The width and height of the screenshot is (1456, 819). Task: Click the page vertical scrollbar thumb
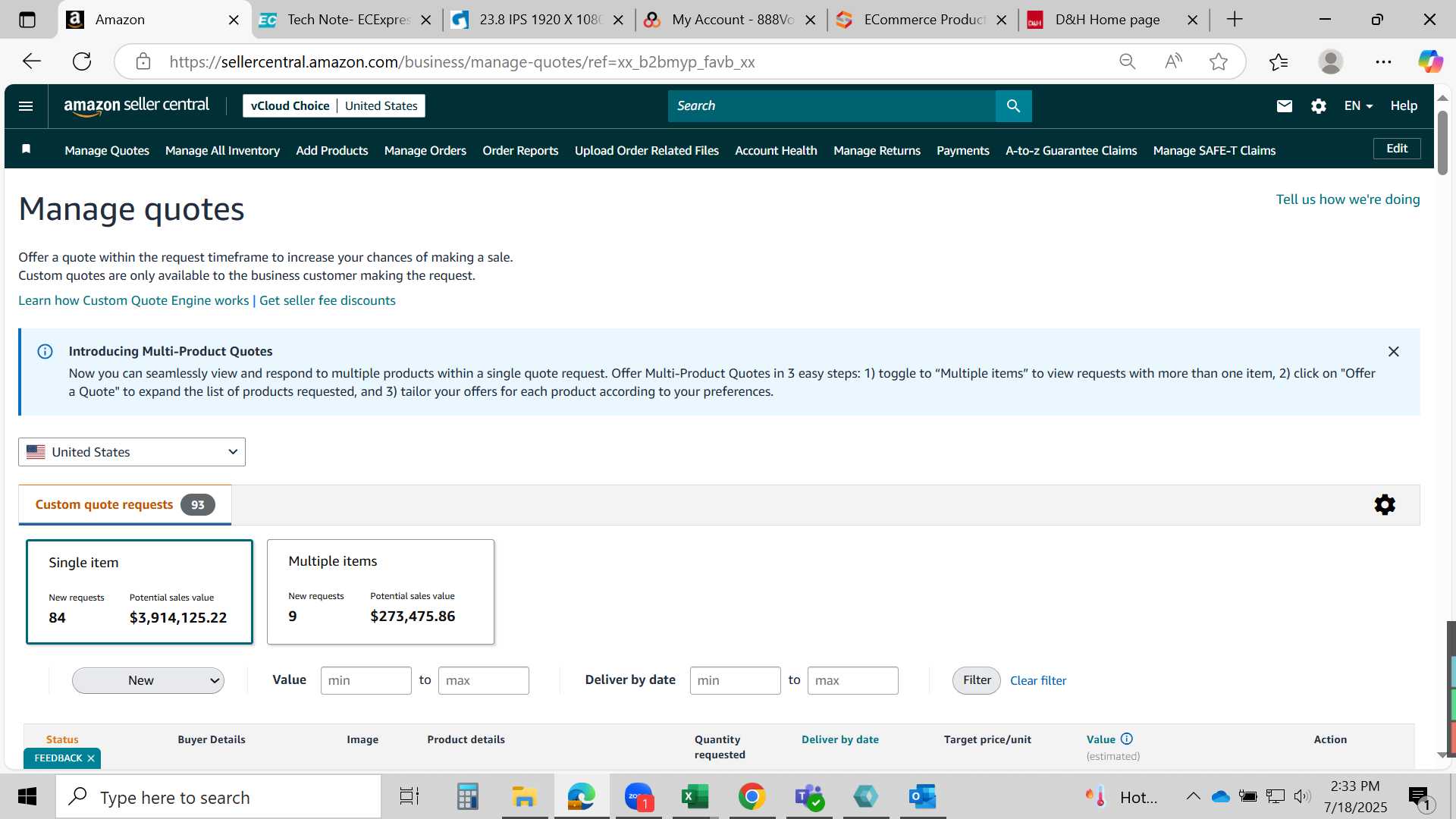coord(1442,143)
